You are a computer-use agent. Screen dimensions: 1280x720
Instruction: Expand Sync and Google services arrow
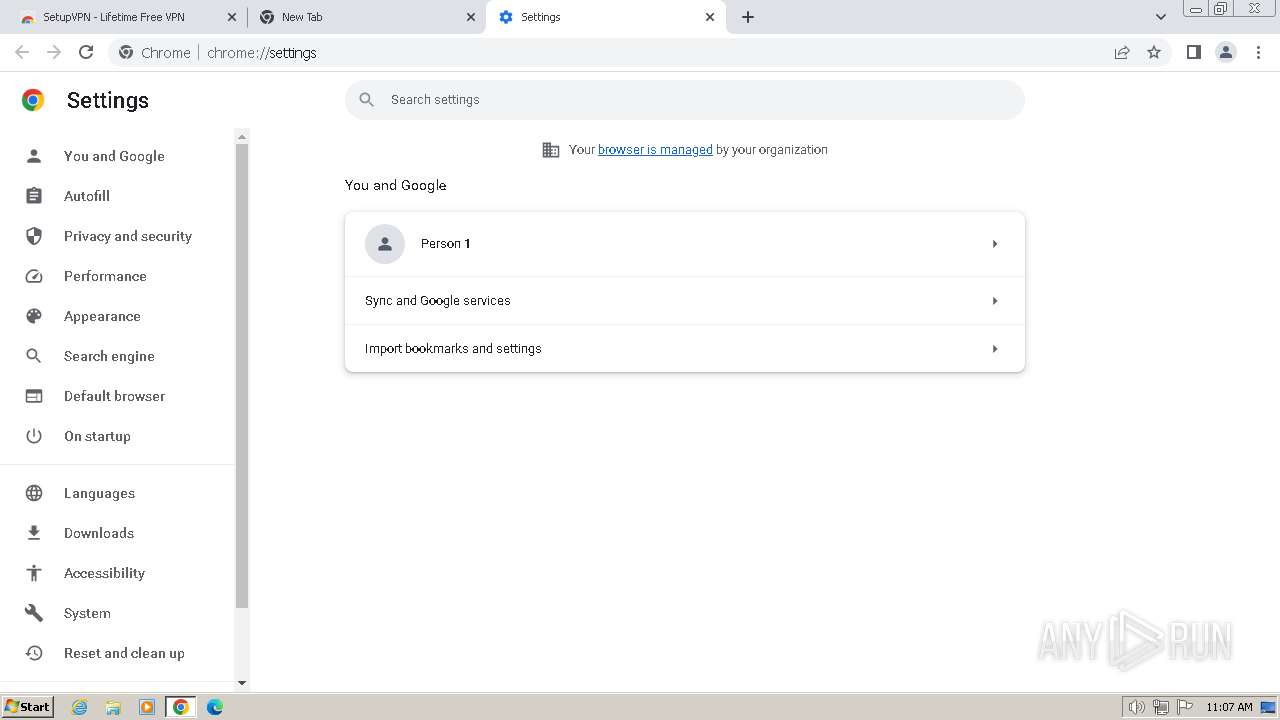point(995,301)
